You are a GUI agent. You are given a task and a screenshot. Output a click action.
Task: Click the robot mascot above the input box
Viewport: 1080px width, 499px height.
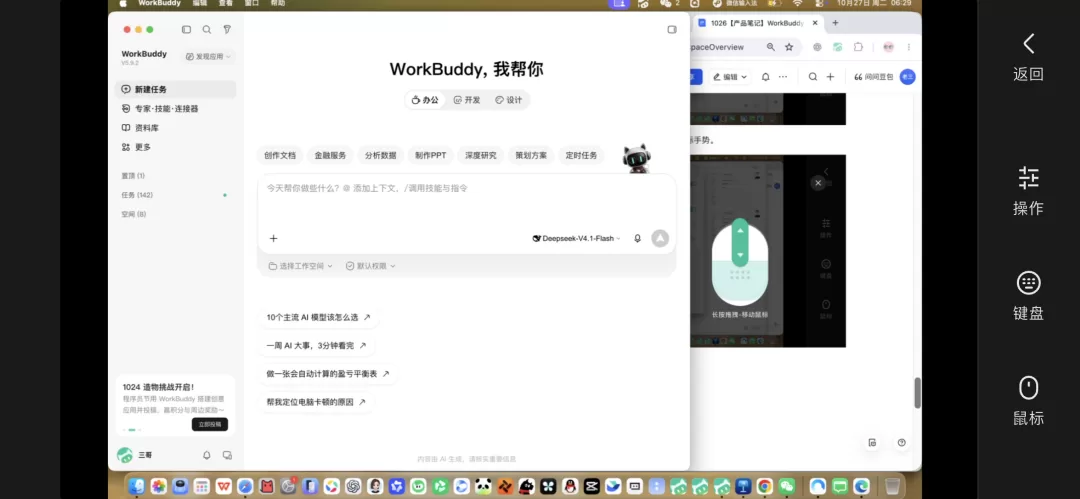636,159
